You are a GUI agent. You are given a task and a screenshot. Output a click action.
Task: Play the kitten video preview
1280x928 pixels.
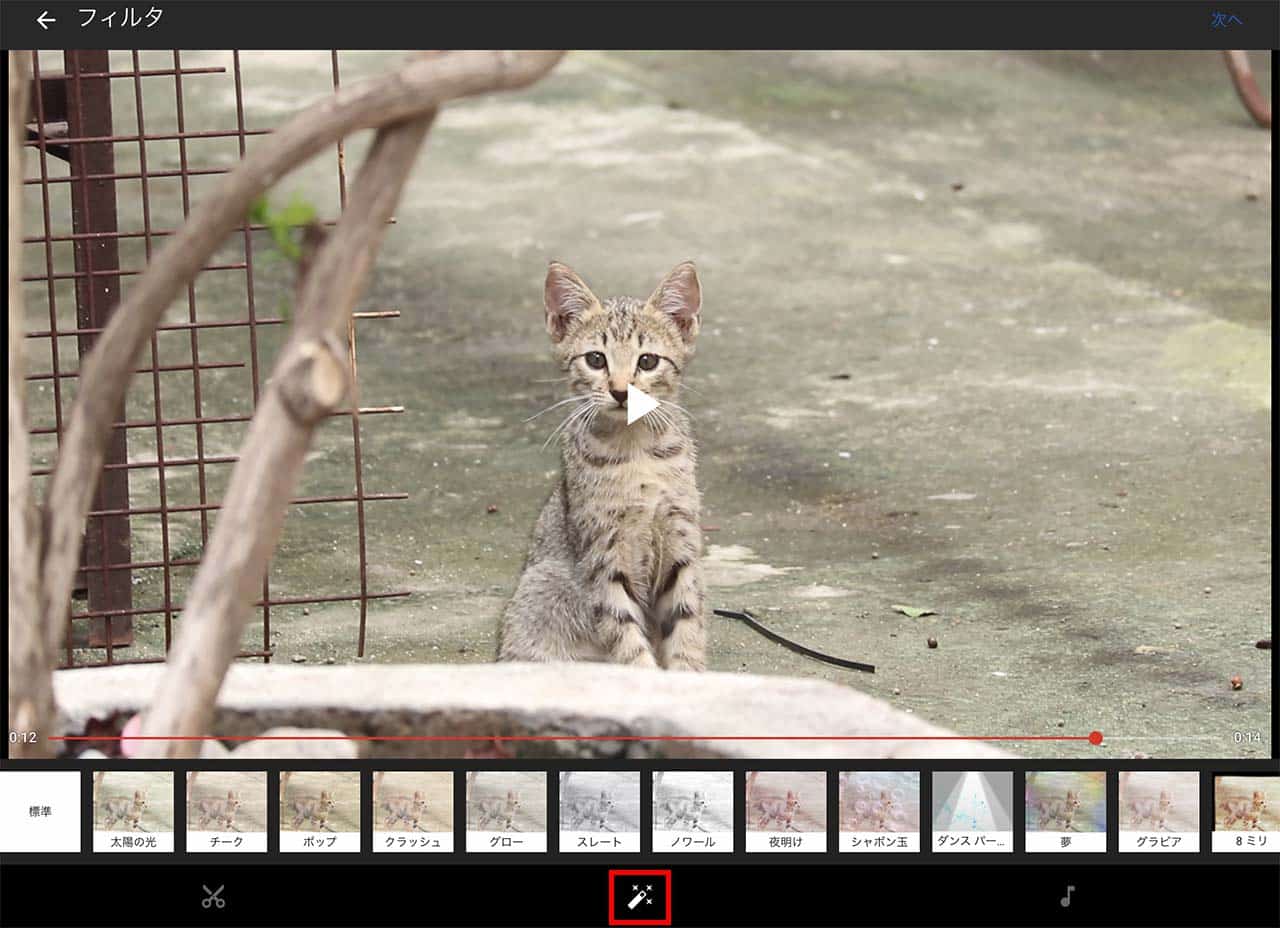pyautogui.click(x=641, y=404)
